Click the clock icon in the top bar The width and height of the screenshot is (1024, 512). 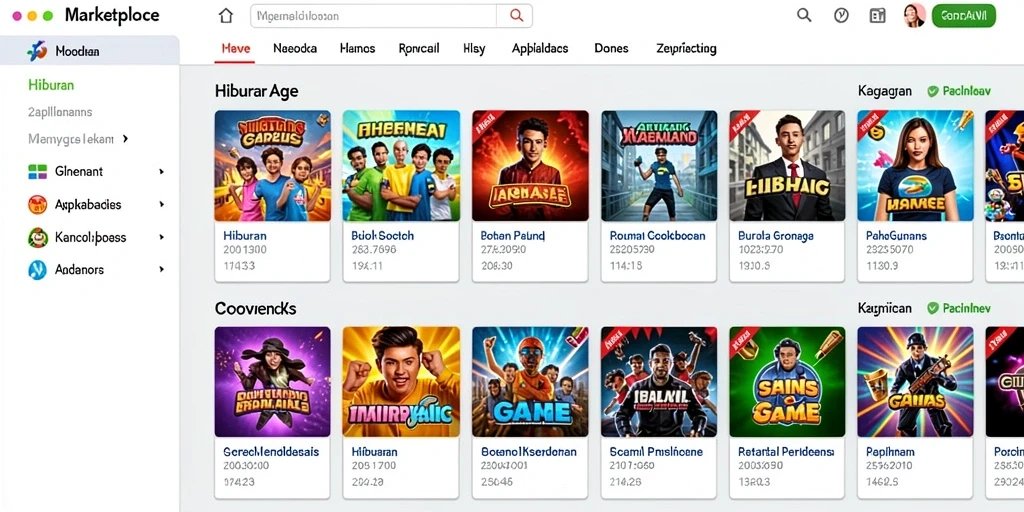click(841, 15)
